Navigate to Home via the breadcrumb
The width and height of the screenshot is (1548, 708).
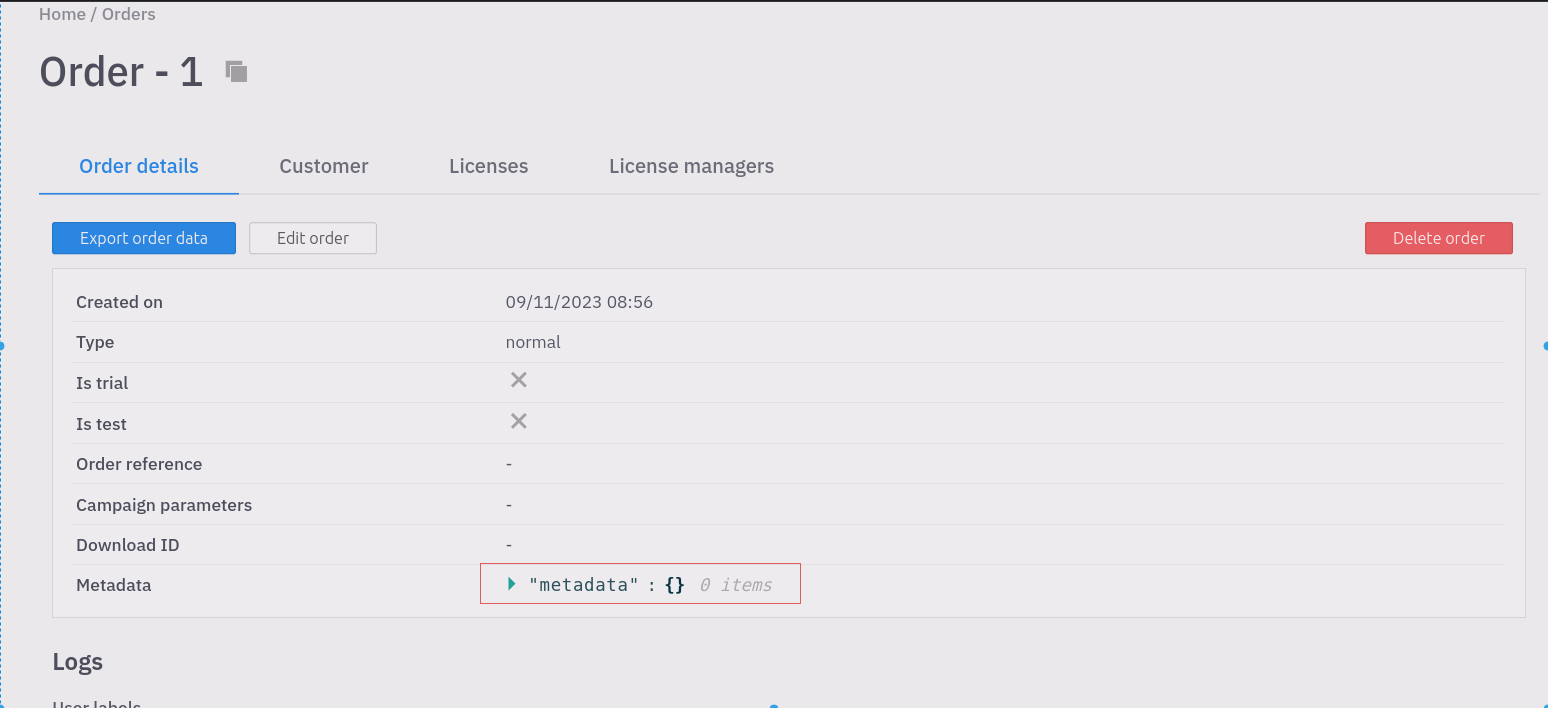tap(62, 13)
